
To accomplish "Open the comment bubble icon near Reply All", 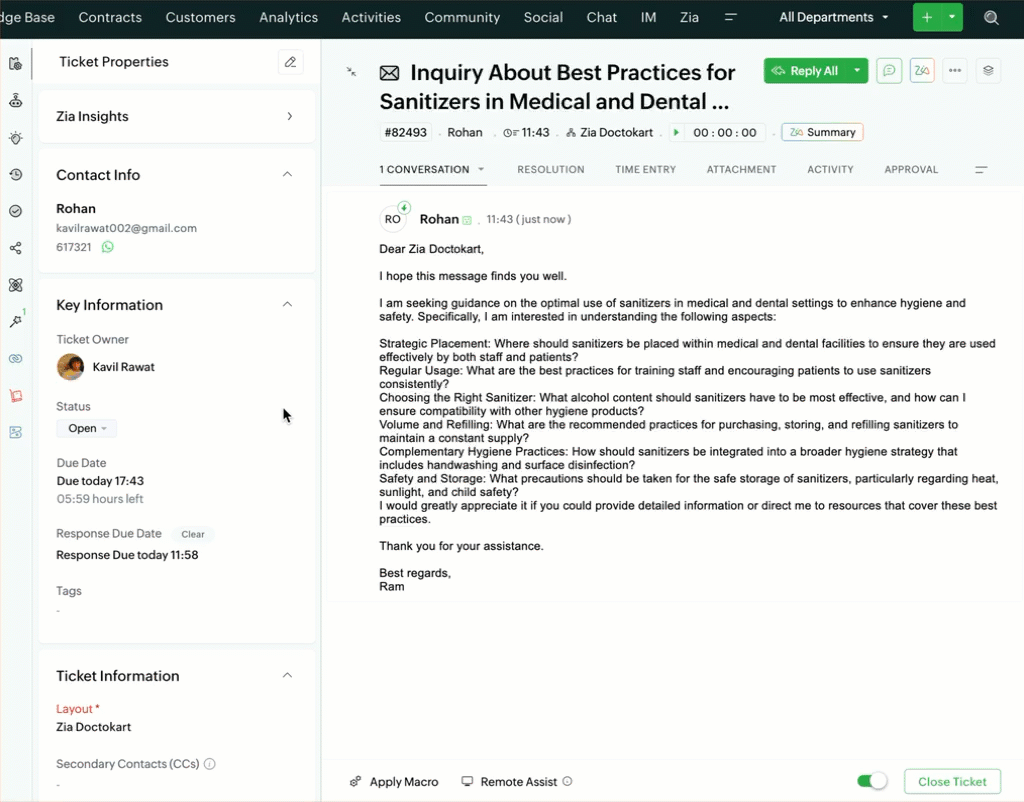I will 889,71.
